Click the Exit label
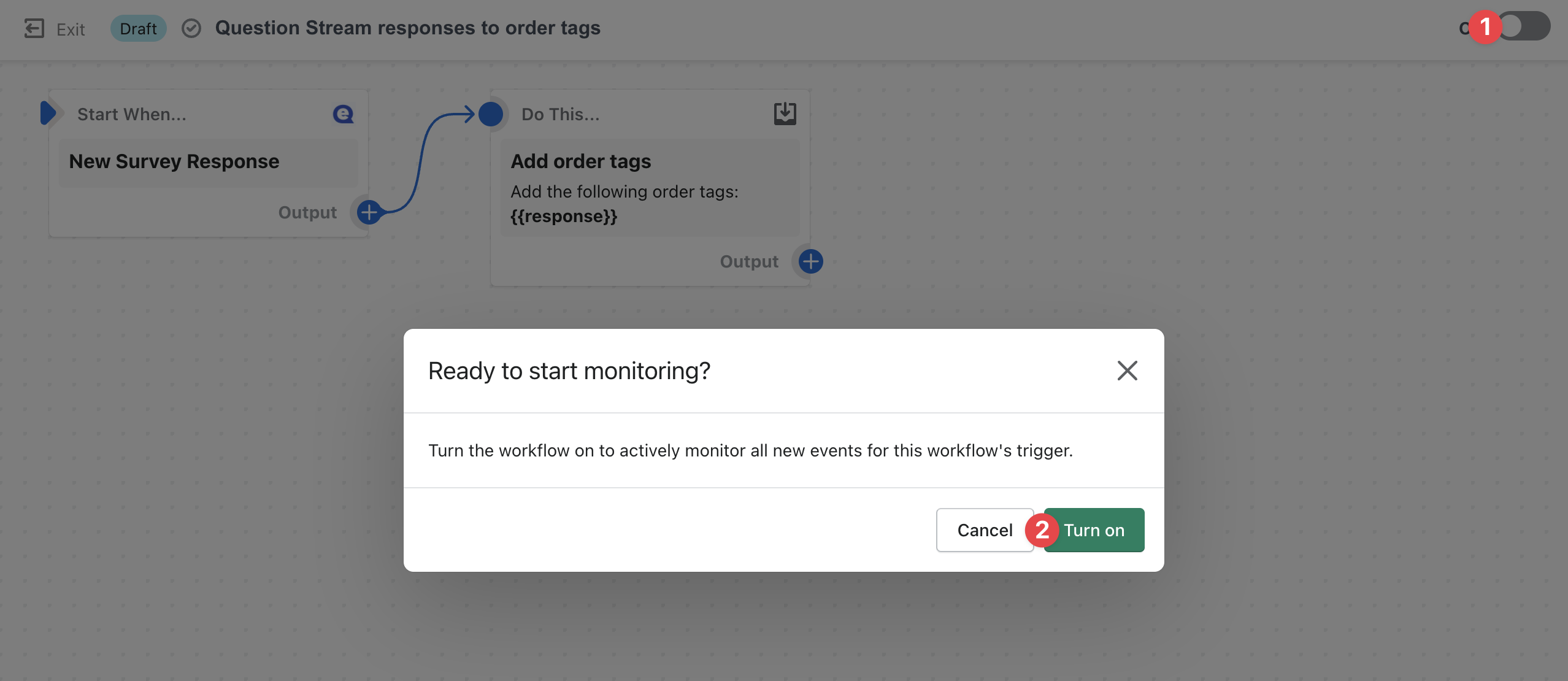Screen dimensions: 1568x681 (71, 29)
